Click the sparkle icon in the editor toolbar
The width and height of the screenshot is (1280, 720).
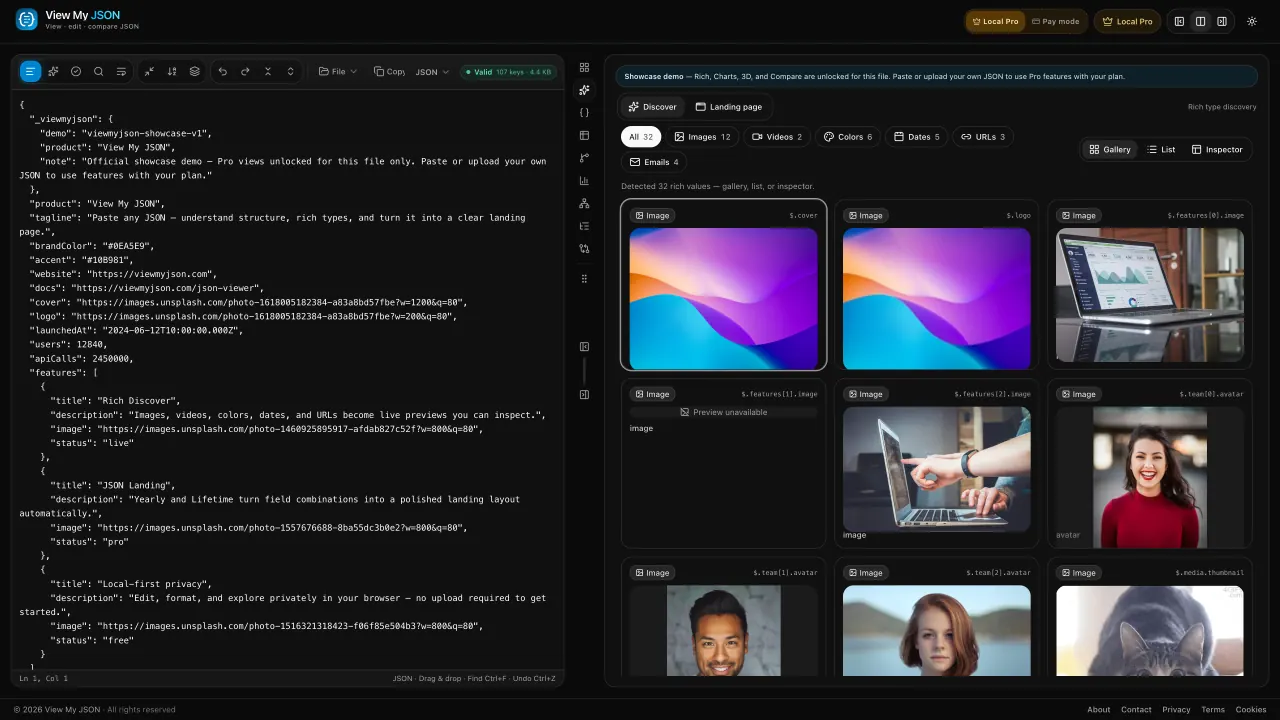coord(53,72)
